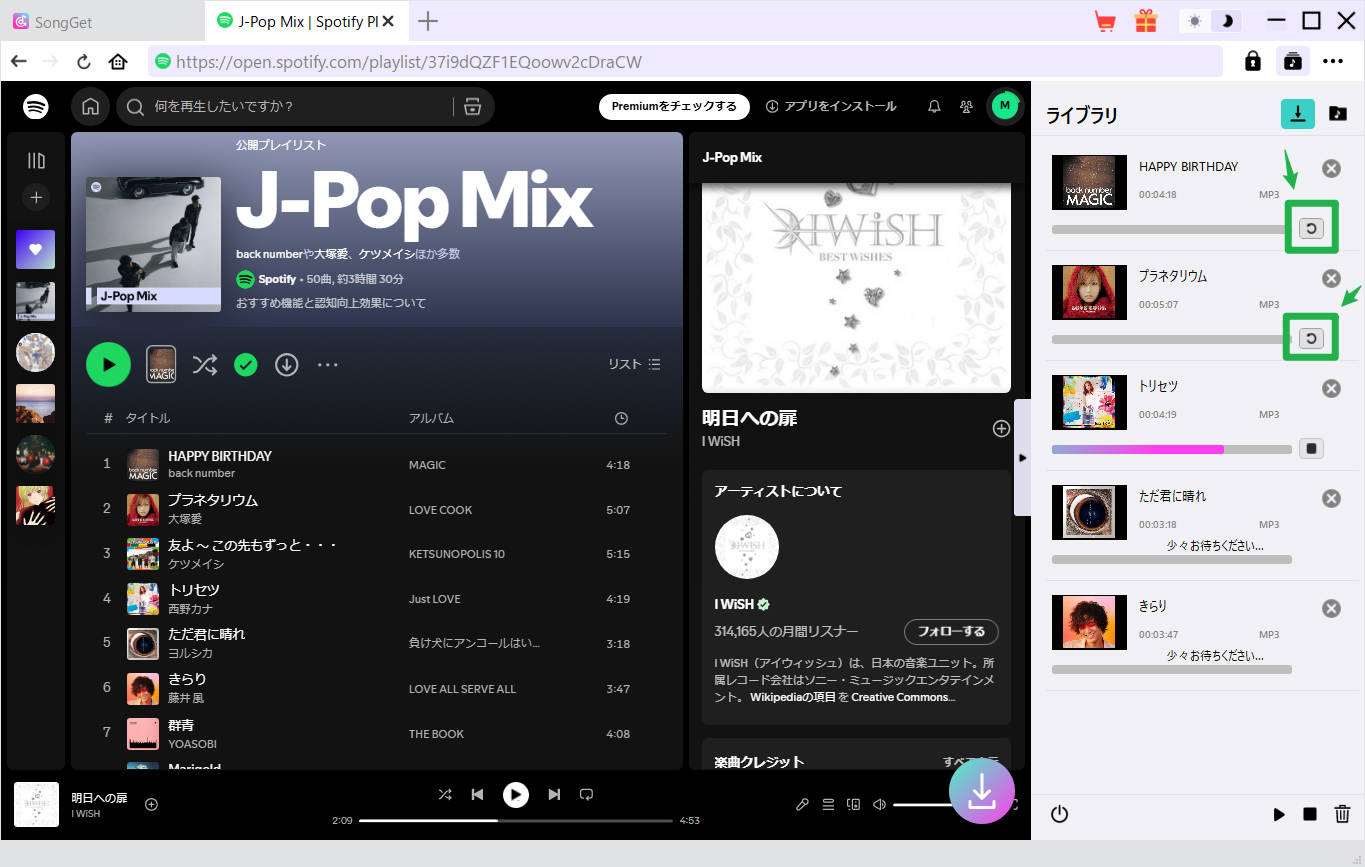The image size is (1365, 867).
Task: Click the playlist download arrow icon
Action: point(287,364)
